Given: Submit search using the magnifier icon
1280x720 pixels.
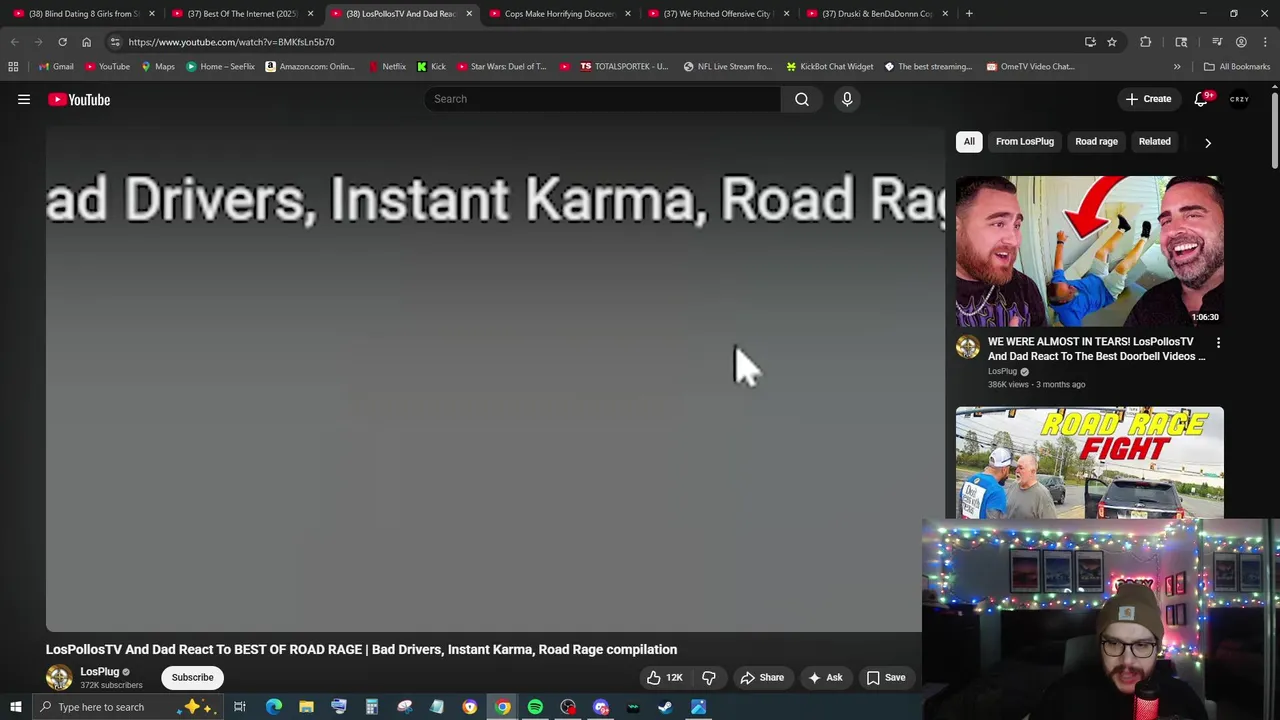Looking at the screenshot, I should 802,99.
